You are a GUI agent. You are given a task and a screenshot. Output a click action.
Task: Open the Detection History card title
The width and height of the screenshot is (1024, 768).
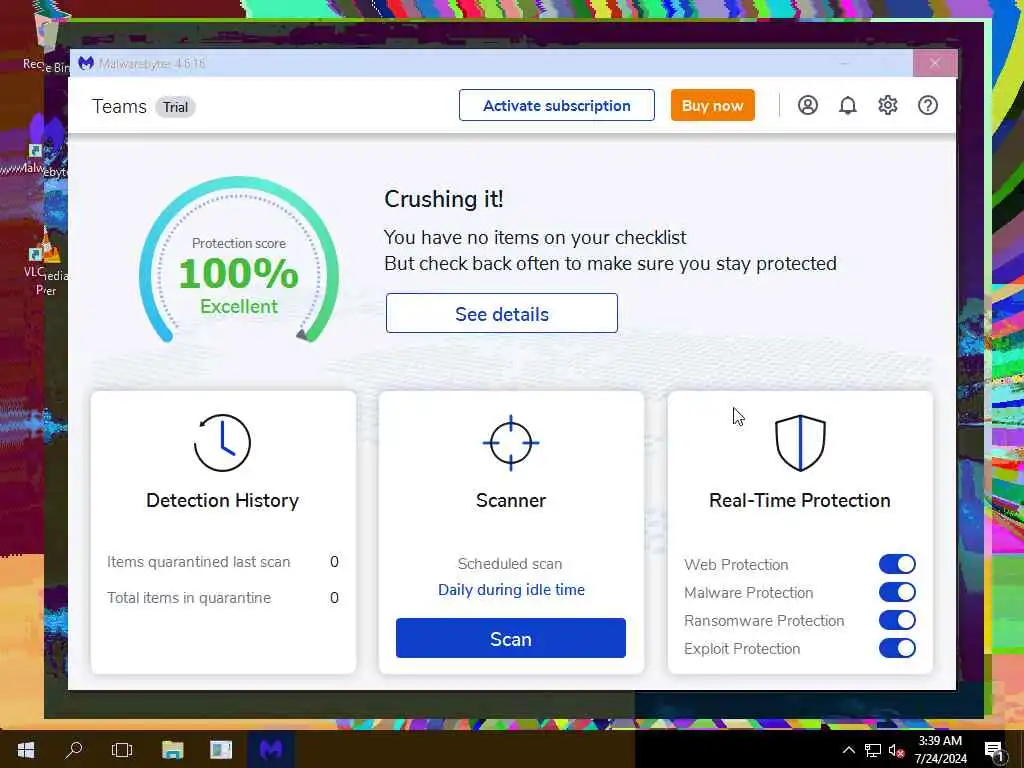(x=223, y=500)
